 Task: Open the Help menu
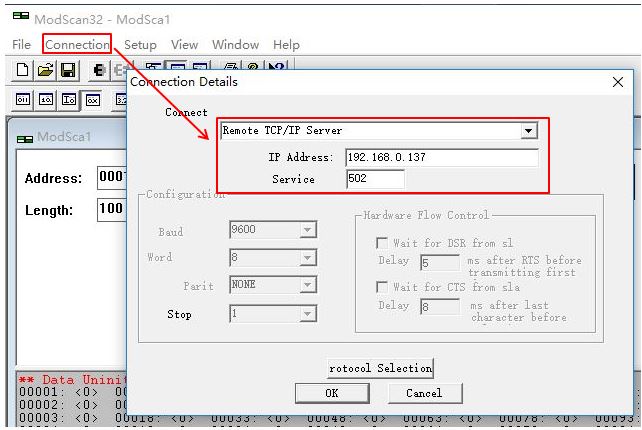pos(286,44)
